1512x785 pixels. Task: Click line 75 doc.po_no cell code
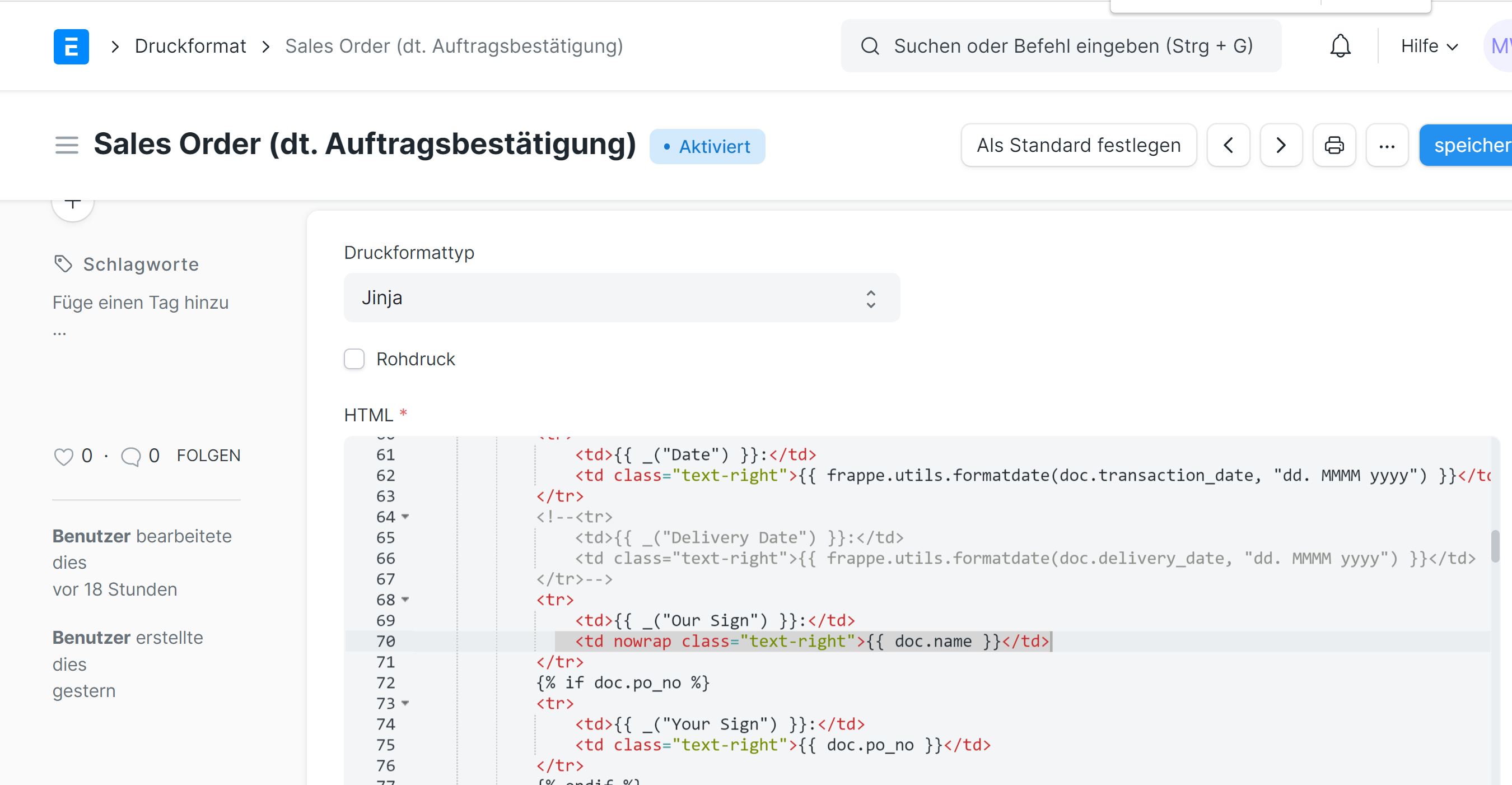tap(782, 745)
